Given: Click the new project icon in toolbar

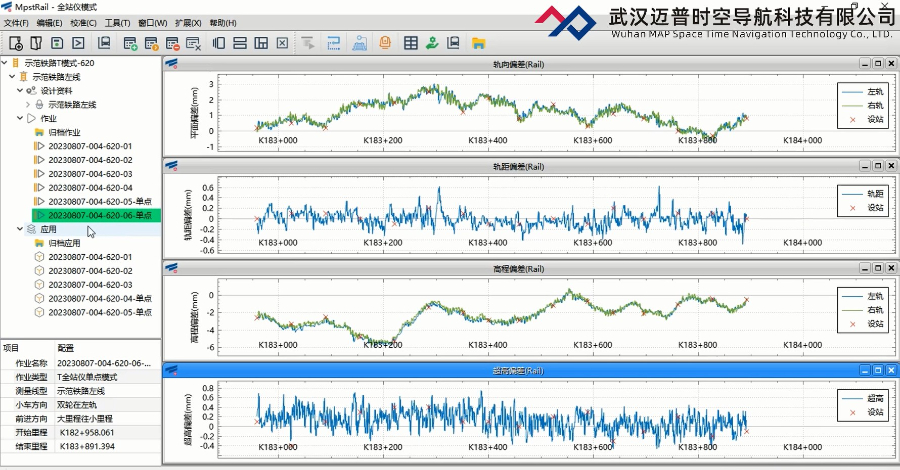Looking at the screenshot, I should 14,43.
